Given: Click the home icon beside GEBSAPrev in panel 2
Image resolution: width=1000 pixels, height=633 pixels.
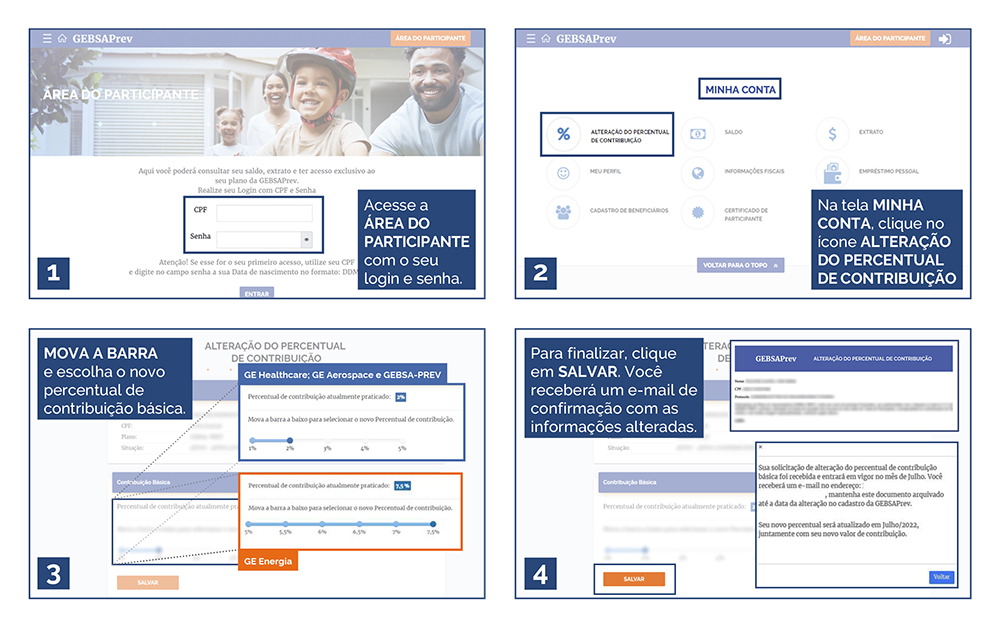Looking at the screenshot, I should [x=546, y=38].
